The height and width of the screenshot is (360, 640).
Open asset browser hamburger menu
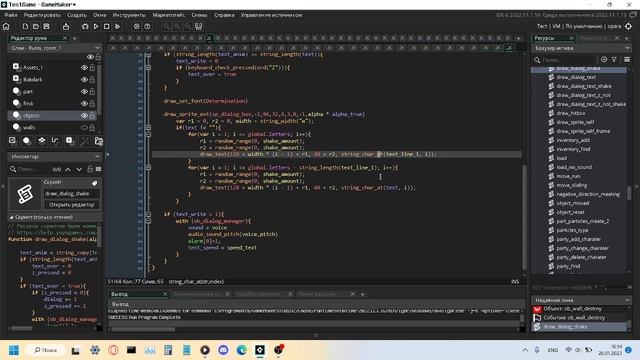(627, 60)
